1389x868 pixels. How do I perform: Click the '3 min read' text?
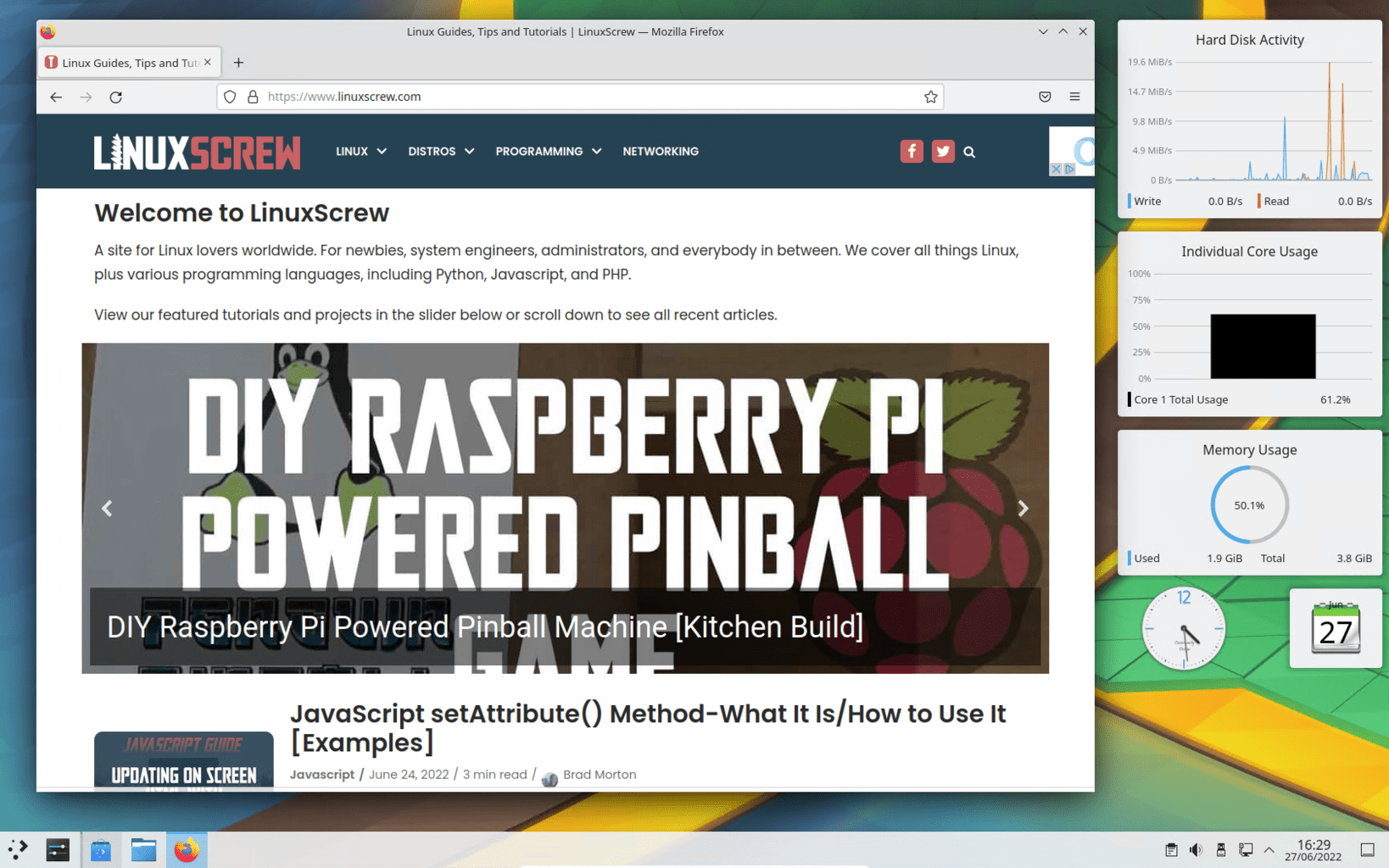click(x=494, y=775)
